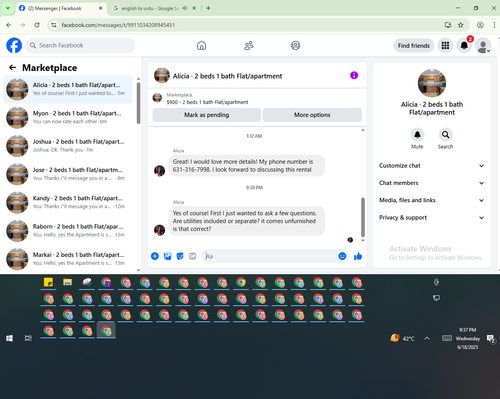
Task: Click the browser back arrow
Action: 9,25
